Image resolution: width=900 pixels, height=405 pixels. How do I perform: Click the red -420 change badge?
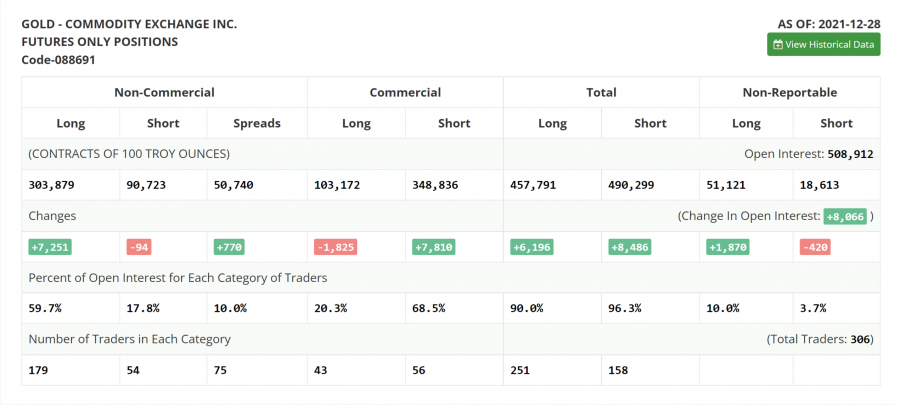point(815,247)
